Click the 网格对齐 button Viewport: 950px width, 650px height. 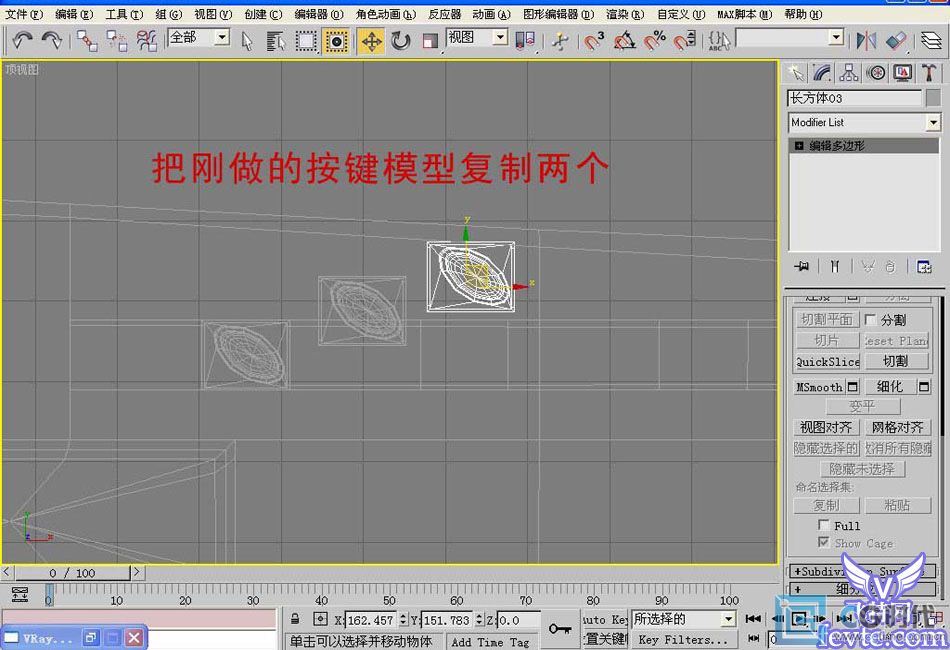tap(897, 428)
